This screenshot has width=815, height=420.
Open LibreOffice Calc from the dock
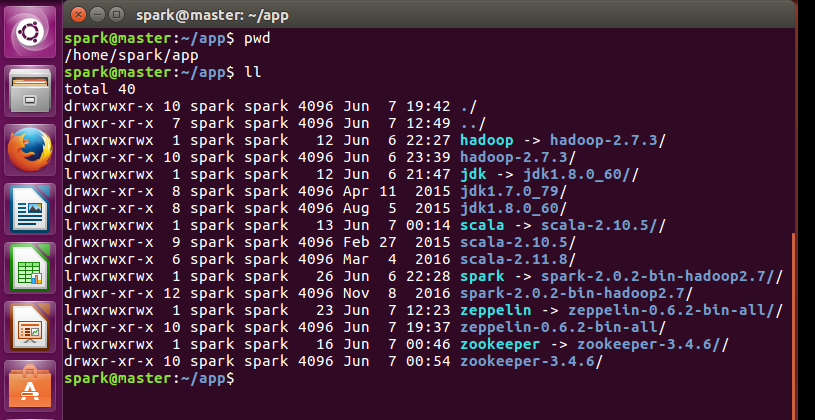coord(30,268)
